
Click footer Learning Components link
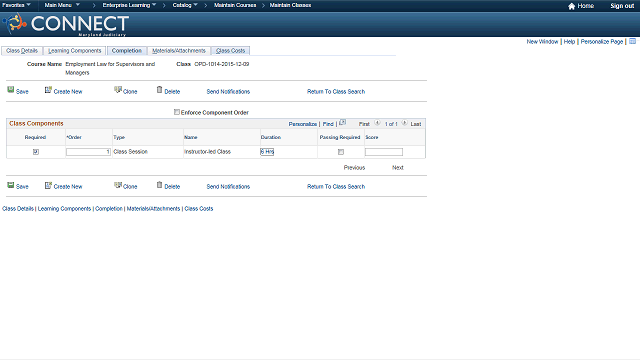tap(64, 209)
